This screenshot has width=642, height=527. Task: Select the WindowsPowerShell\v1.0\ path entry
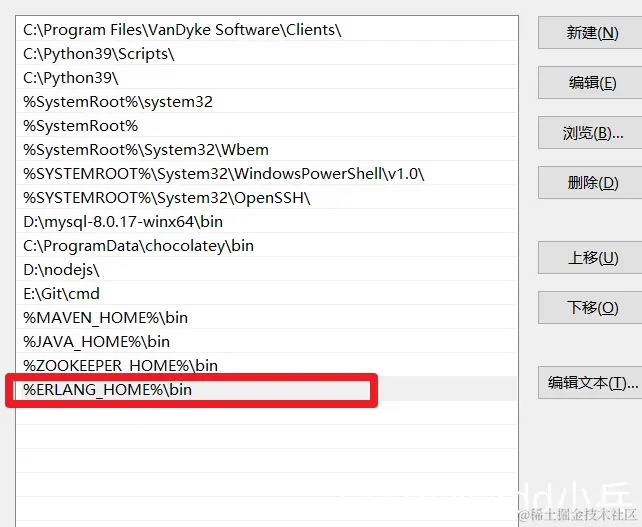[x=267, y=173]
